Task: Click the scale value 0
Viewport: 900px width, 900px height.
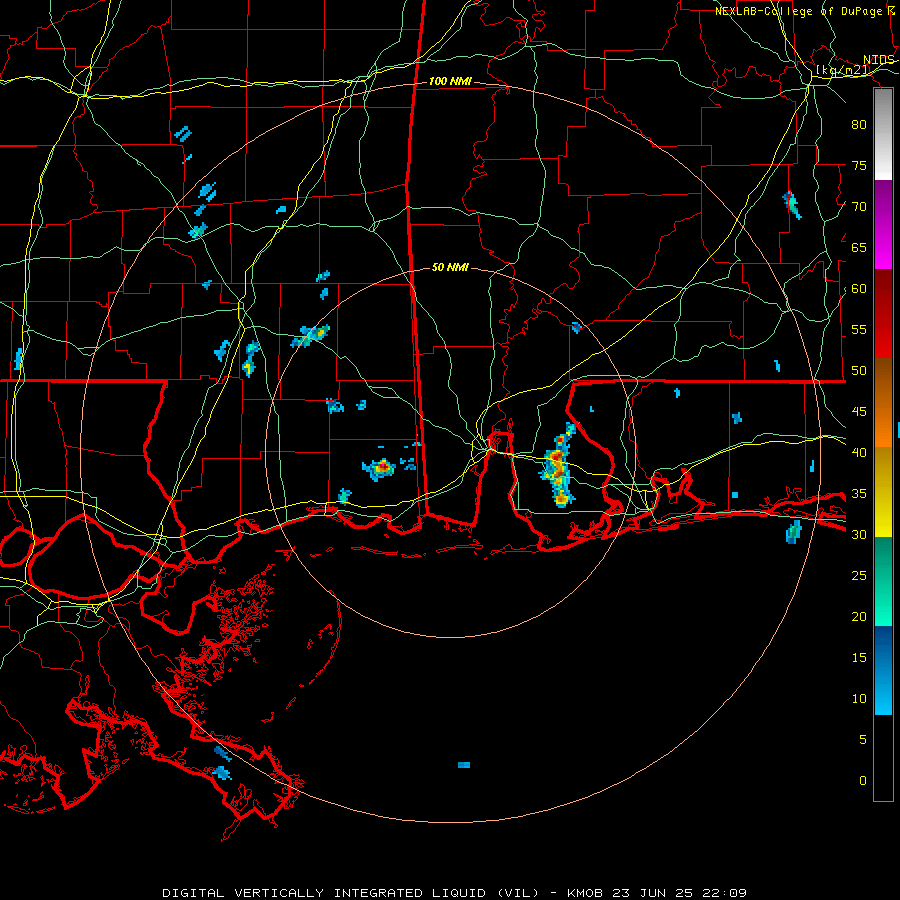Action: point(863,781)
